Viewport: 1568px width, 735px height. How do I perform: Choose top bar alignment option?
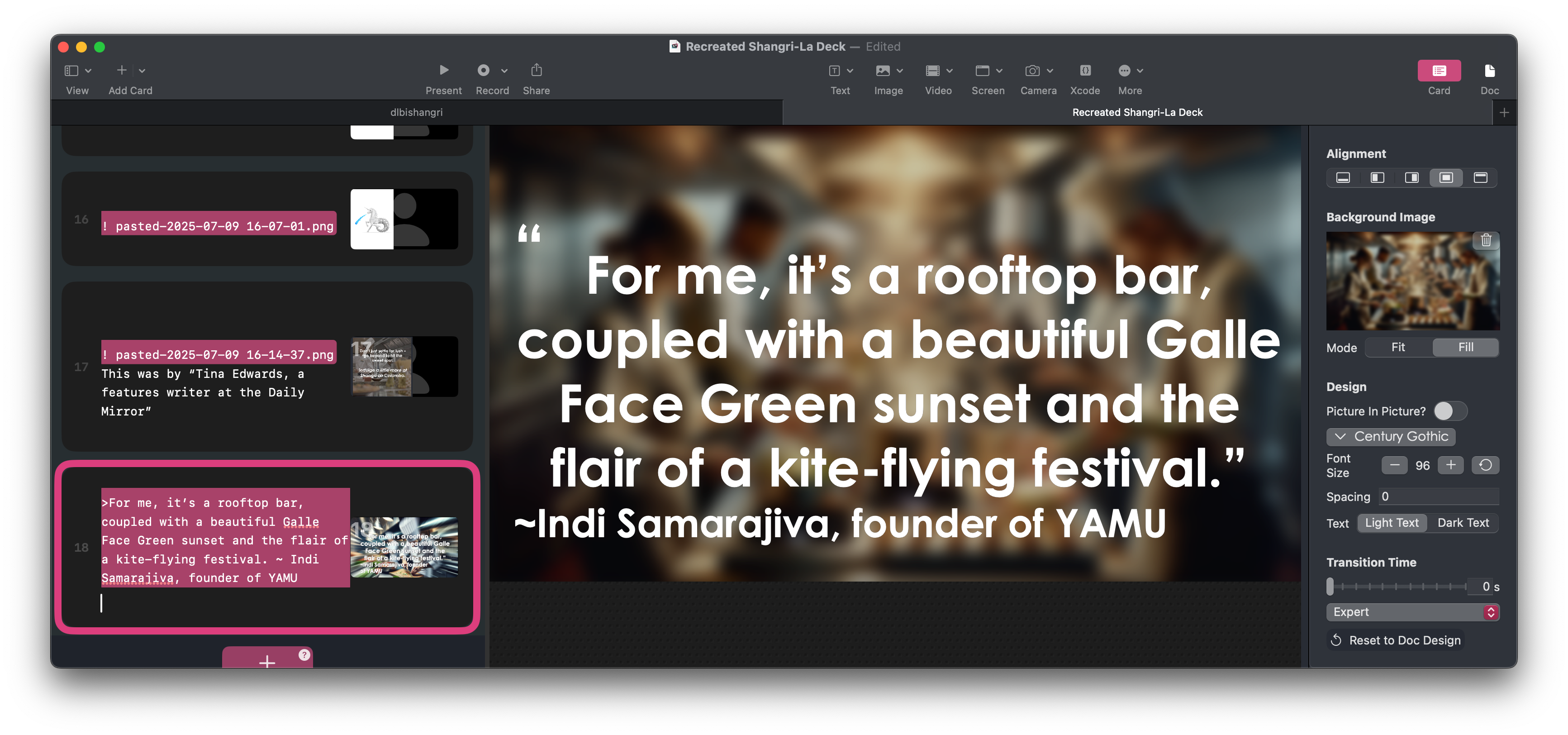coord(1481,178)
